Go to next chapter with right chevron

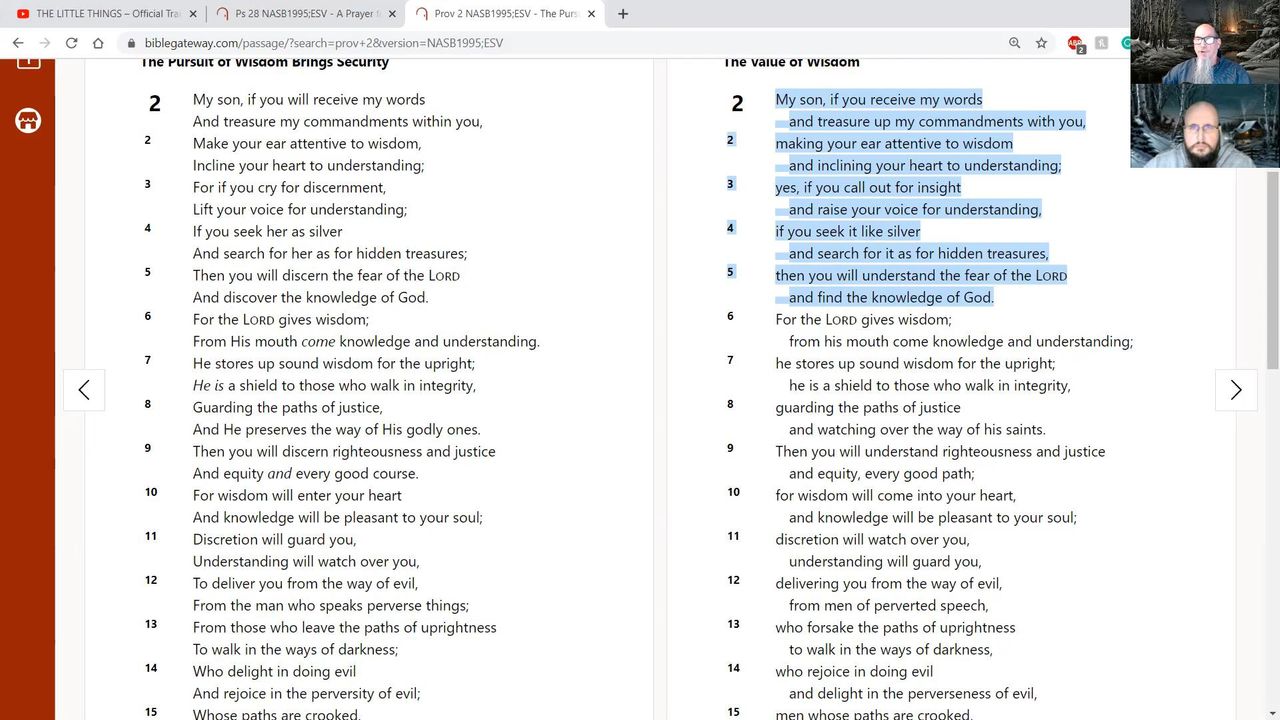[1235, 390]
